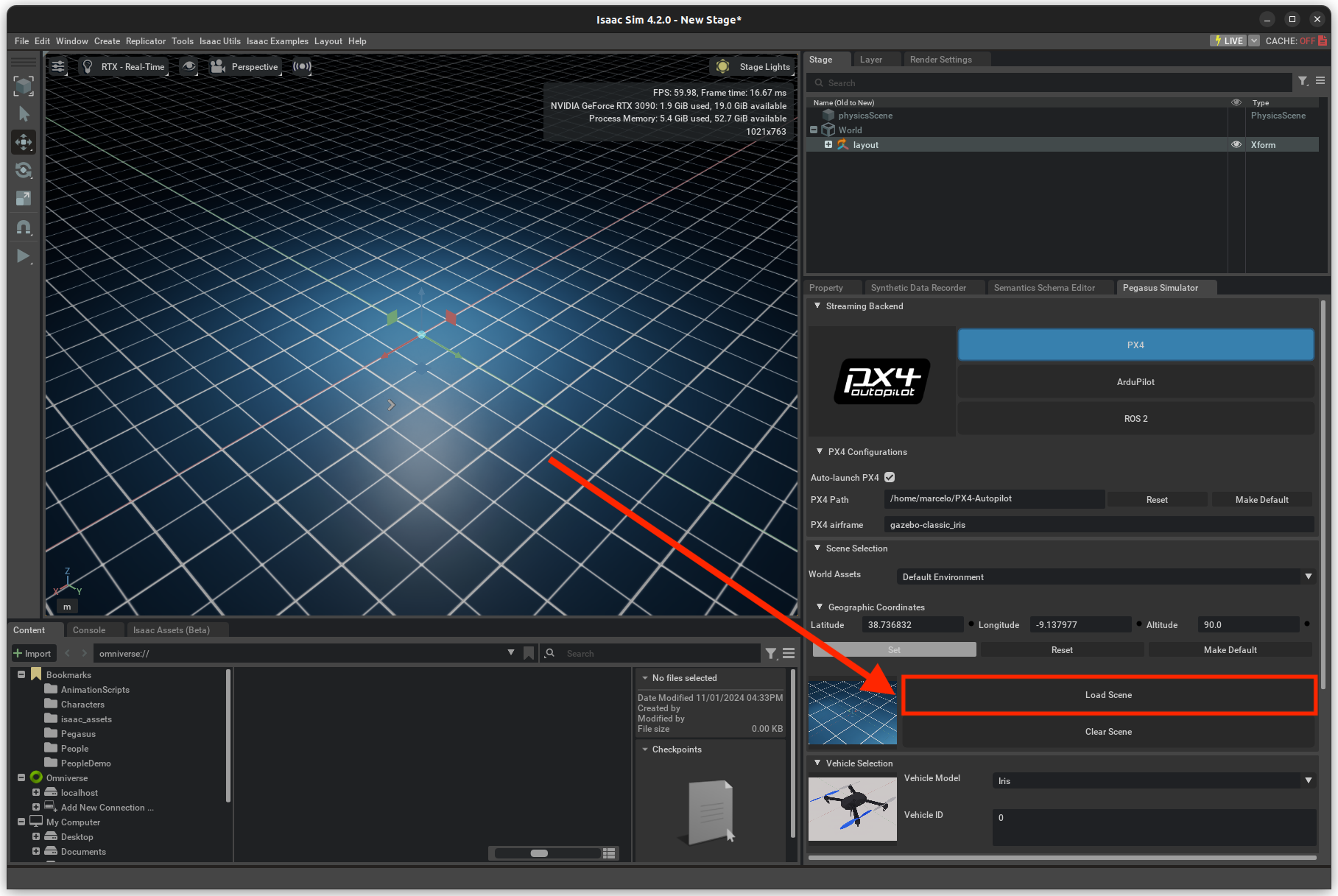This screenshot has height=896, width=1338.
Task: Toggle visibility of layout prim
Action: (x=1236, y=145)
